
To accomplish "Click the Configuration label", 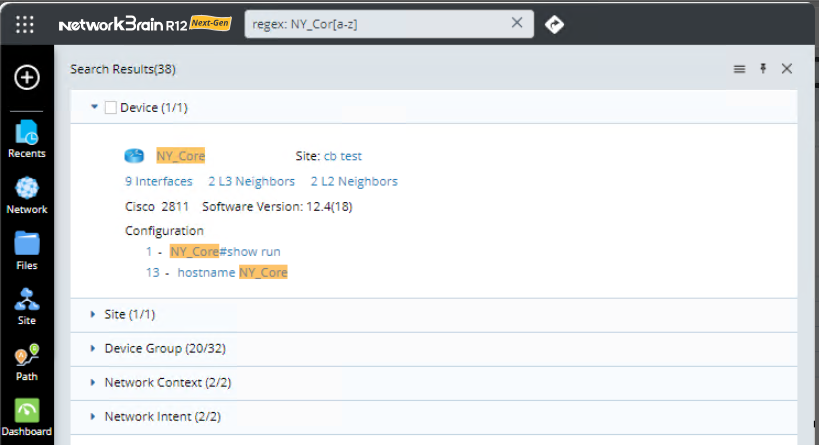I will click(x=165, y=230).
